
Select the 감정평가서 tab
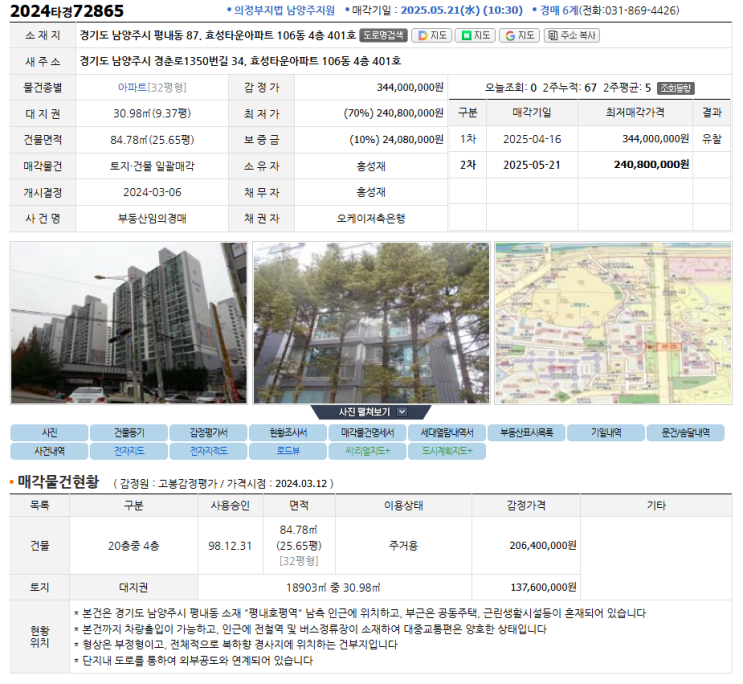[x=208, y=433]
